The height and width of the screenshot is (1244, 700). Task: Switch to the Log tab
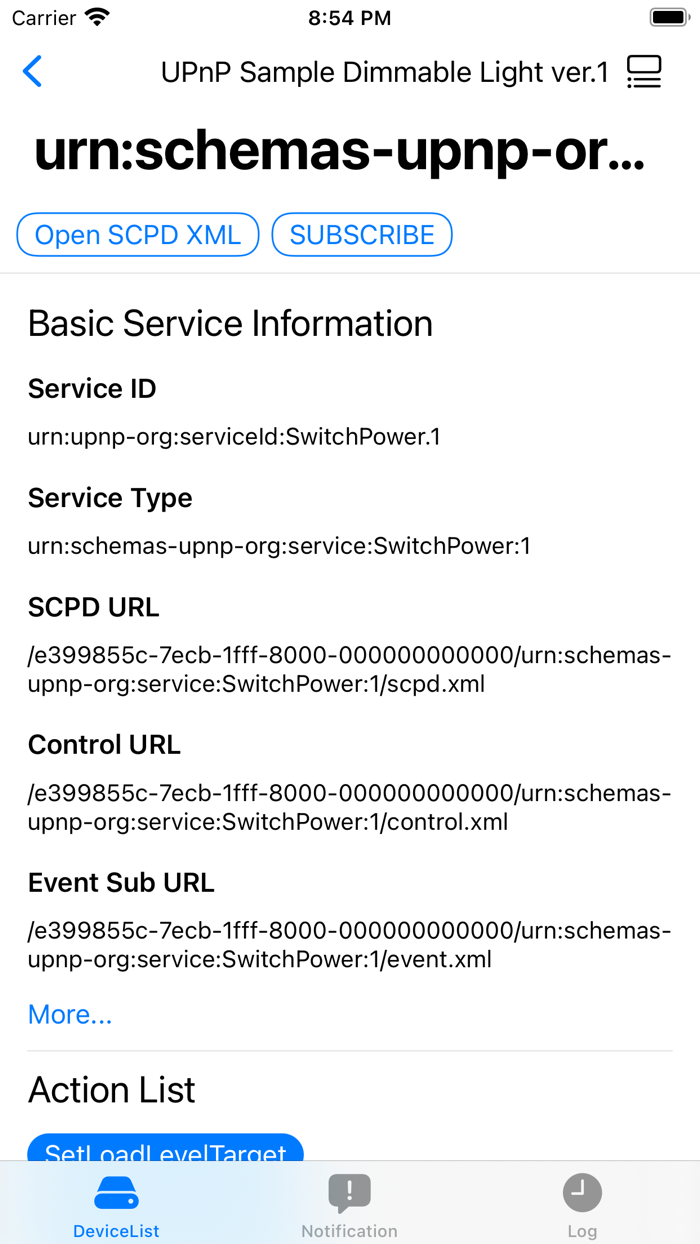pyautogui.click(x=582, y=1203)
